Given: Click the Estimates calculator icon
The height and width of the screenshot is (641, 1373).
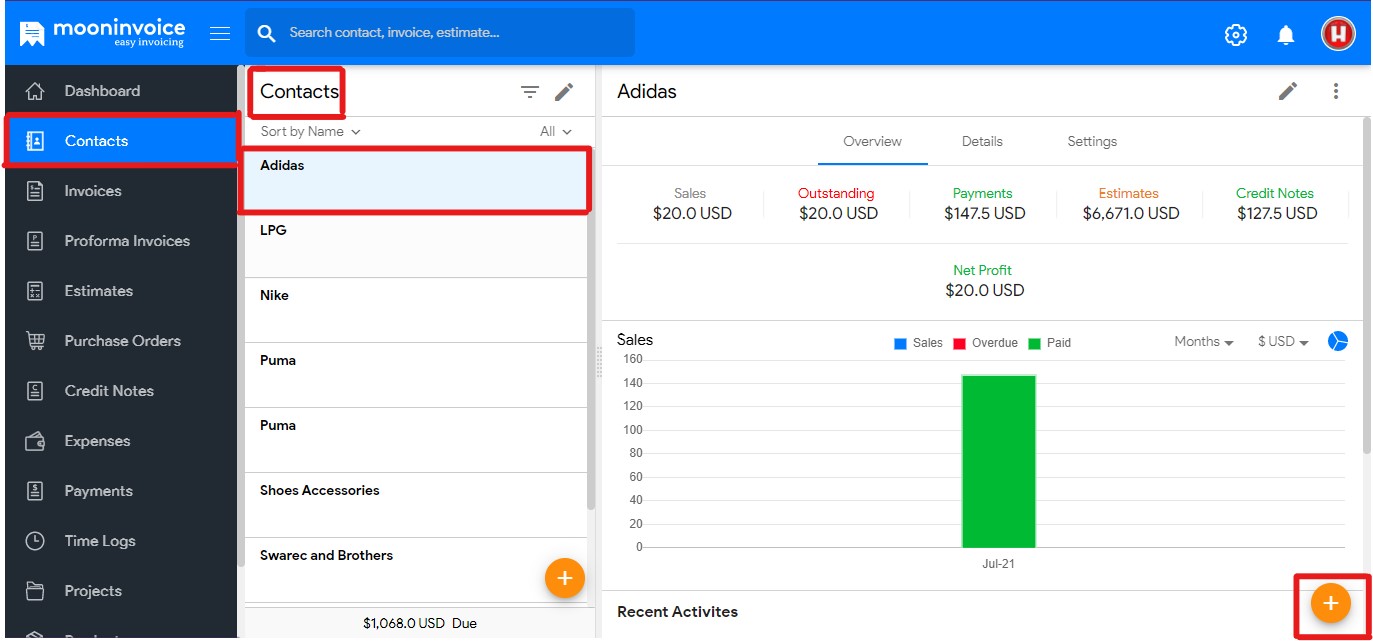Looking at the screenshot, I should pos(35,291).
